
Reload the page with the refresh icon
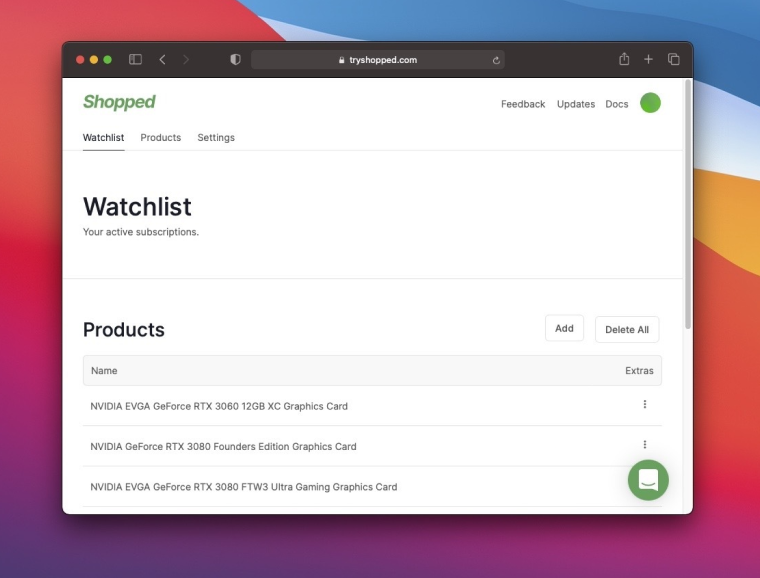coord(496,60)
